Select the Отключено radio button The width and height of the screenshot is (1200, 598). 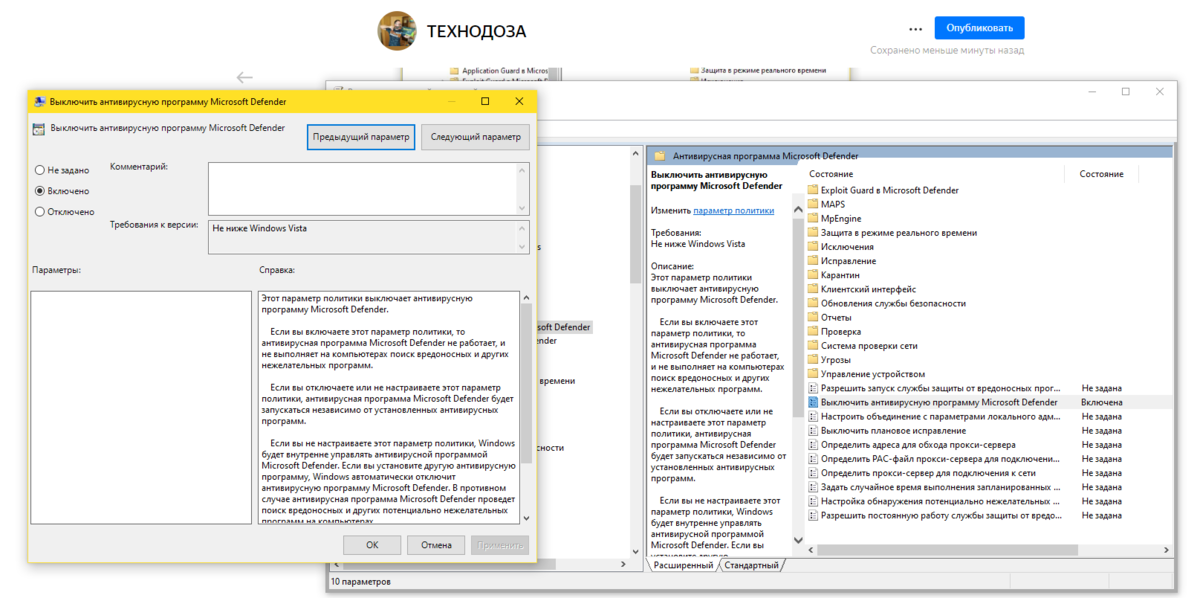[40, 211]
